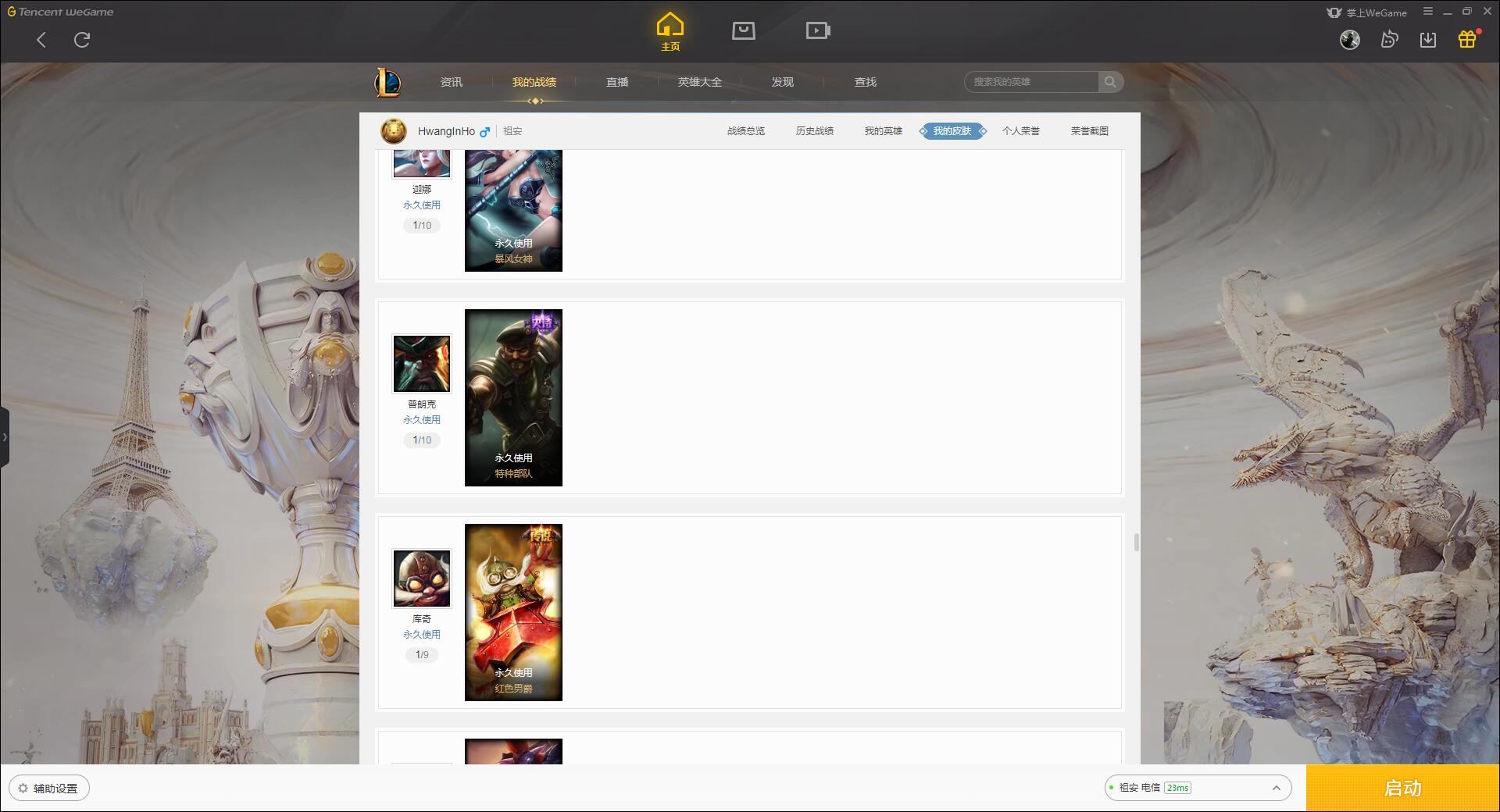The width and height of the screenshot is (1500, 812).
Task: Click the 23ms ping indicator
Action: [x=1177, y=788]
